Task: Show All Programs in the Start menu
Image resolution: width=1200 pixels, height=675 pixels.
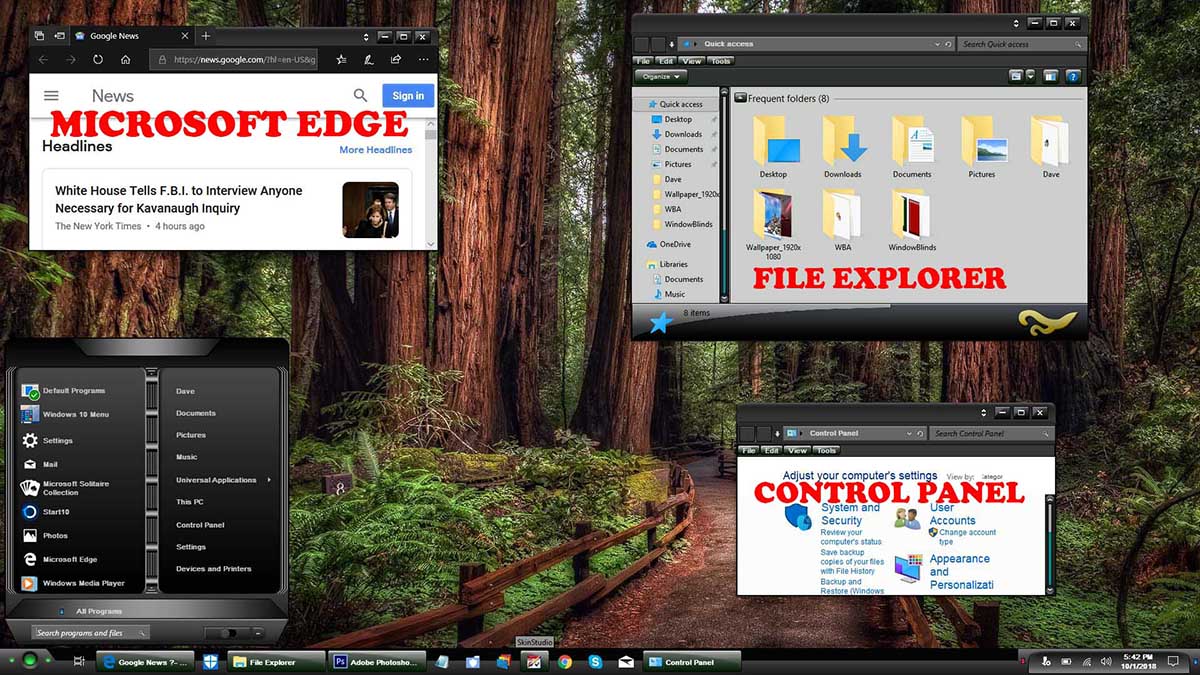Action: (99, 611)
